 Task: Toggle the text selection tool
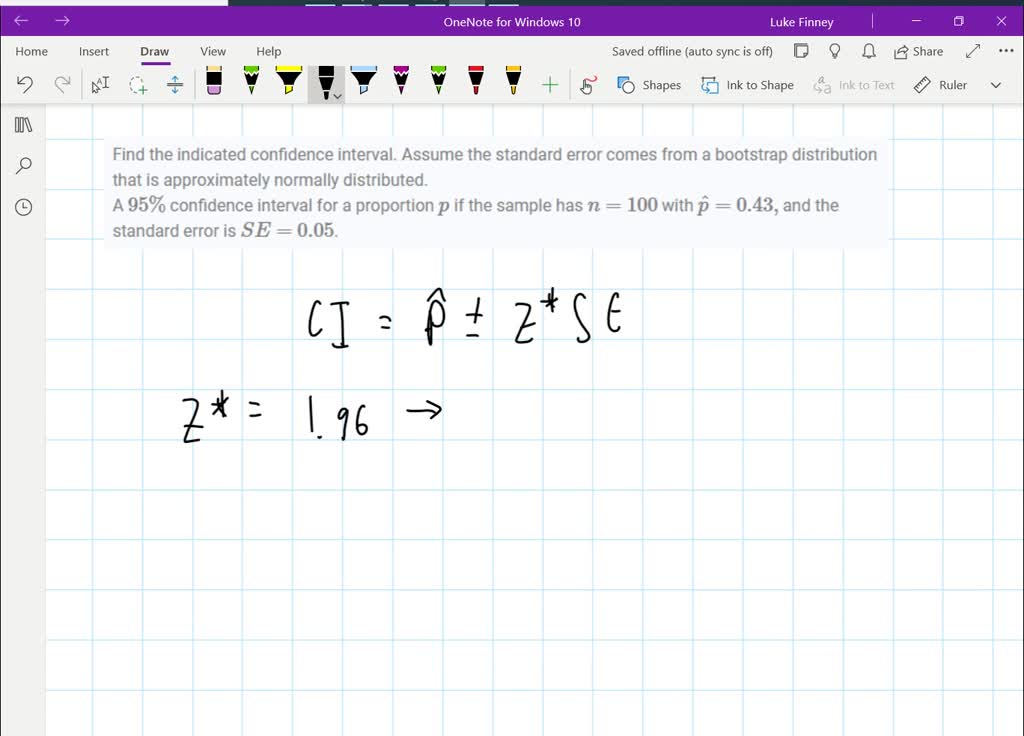pos(98,85)
